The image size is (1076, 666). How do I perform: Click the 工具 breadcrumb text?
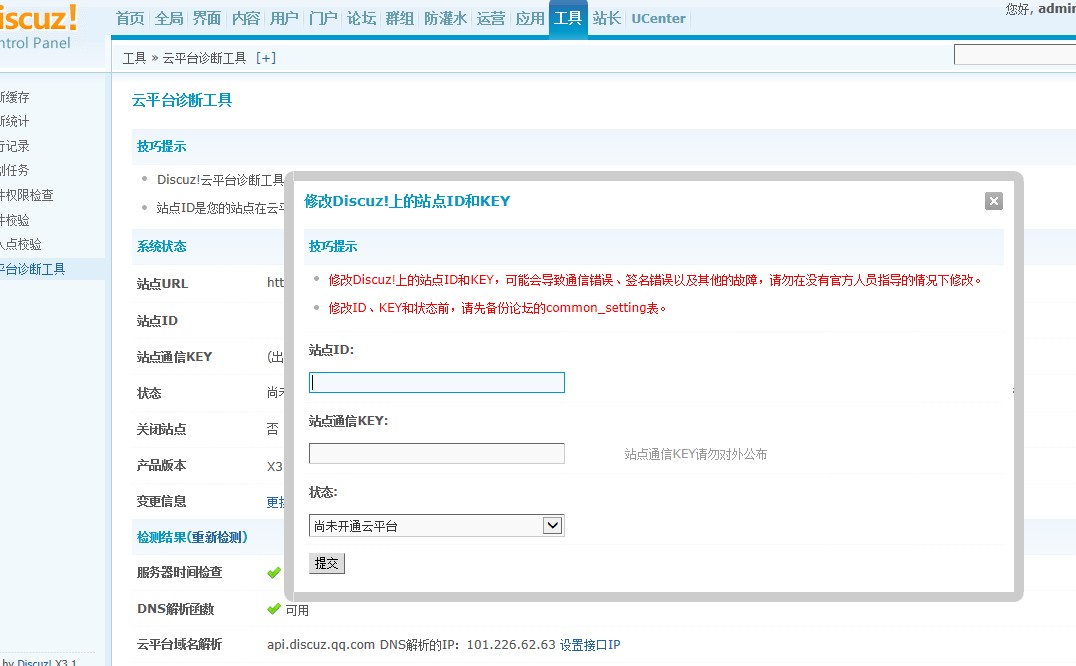134,58
